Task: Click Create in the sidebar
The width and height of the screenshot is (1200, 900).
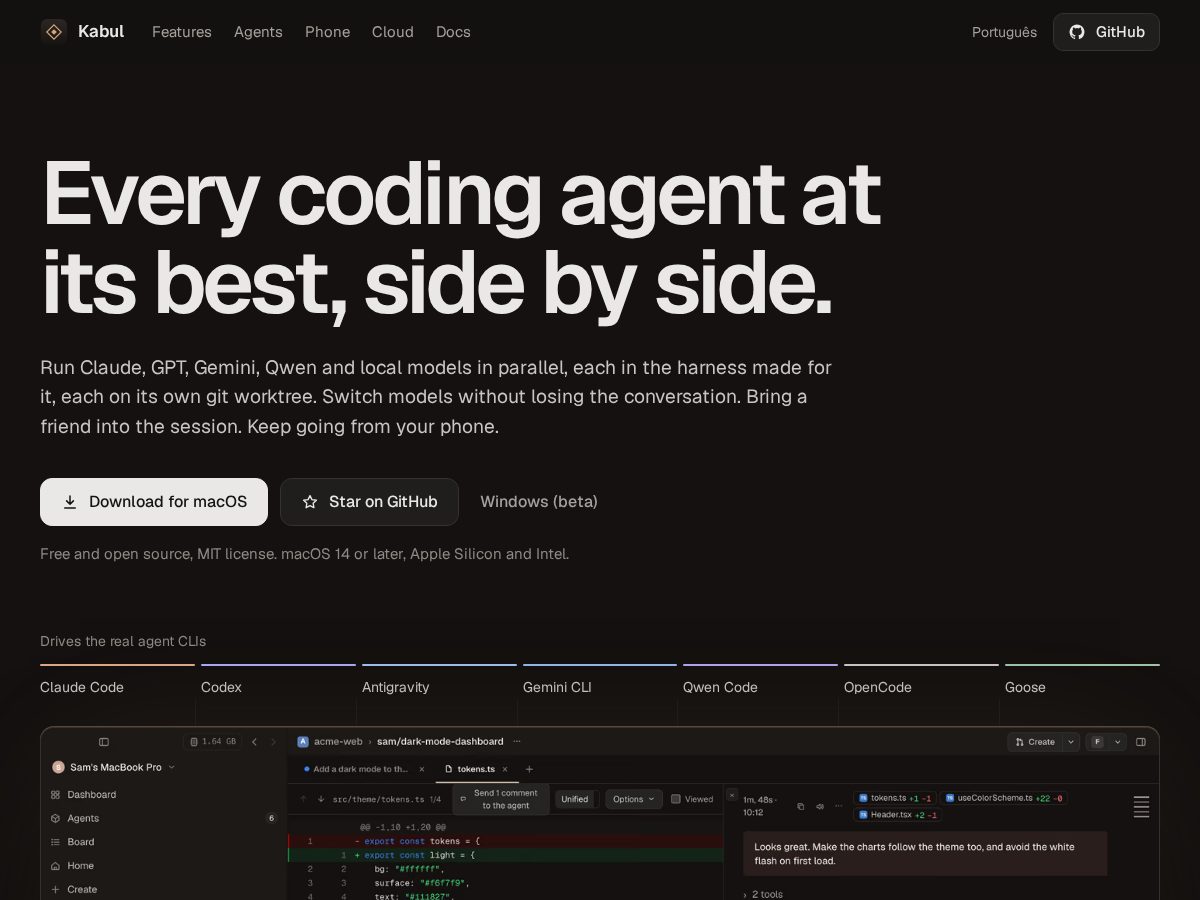Action: (164, 889)
